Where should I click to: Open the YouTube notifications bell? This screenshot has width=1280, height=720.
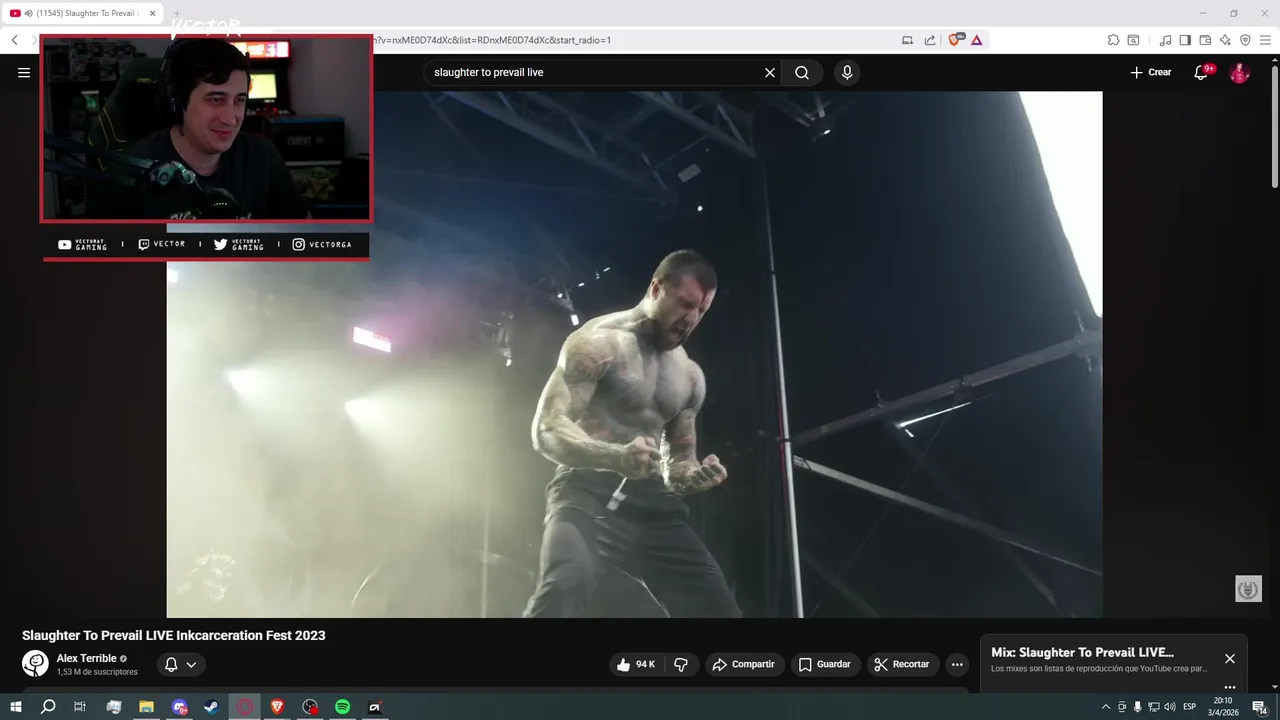[x=1202, y=73]
